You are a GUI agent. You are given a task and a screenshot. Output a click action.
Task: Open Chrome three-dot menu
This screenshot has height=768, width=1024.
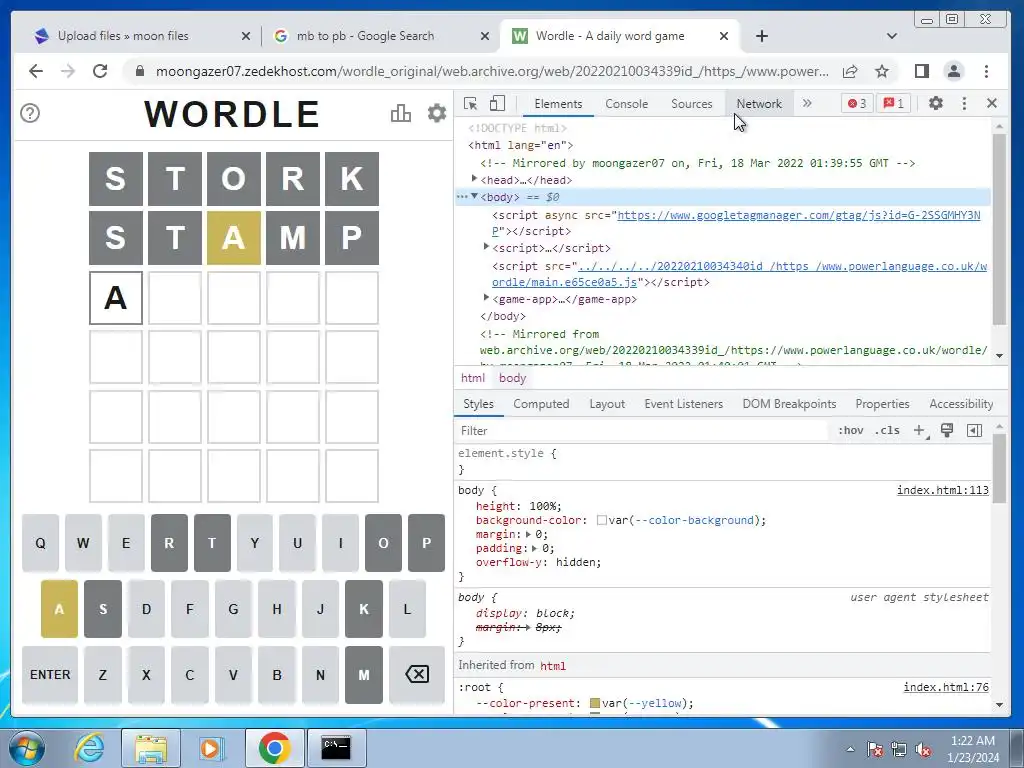(x=986, y=71)
